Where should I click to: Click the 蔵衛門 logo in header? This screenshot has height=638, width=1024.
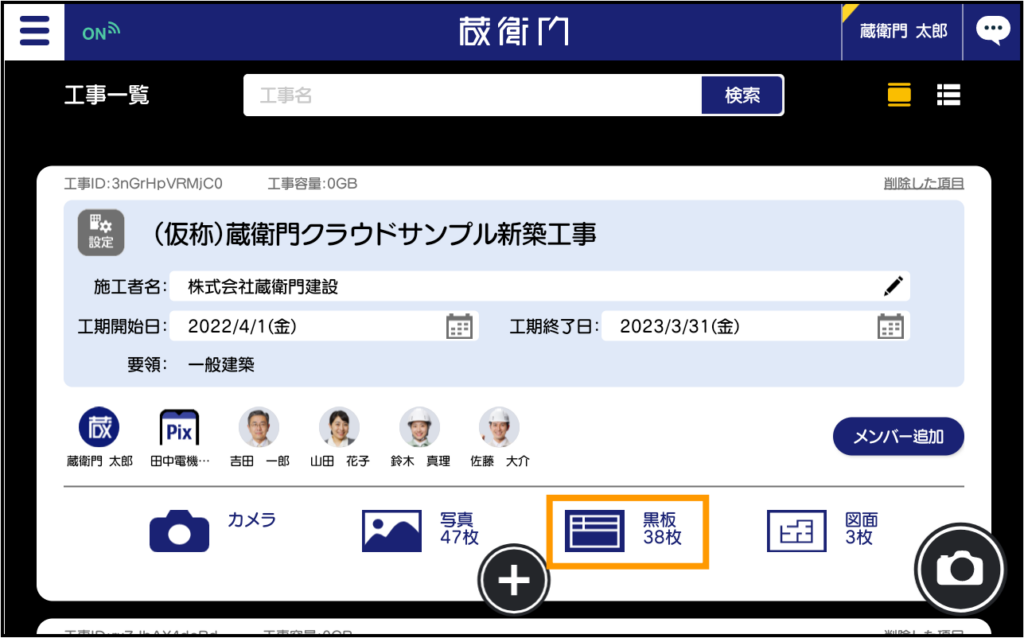(513, 31)
